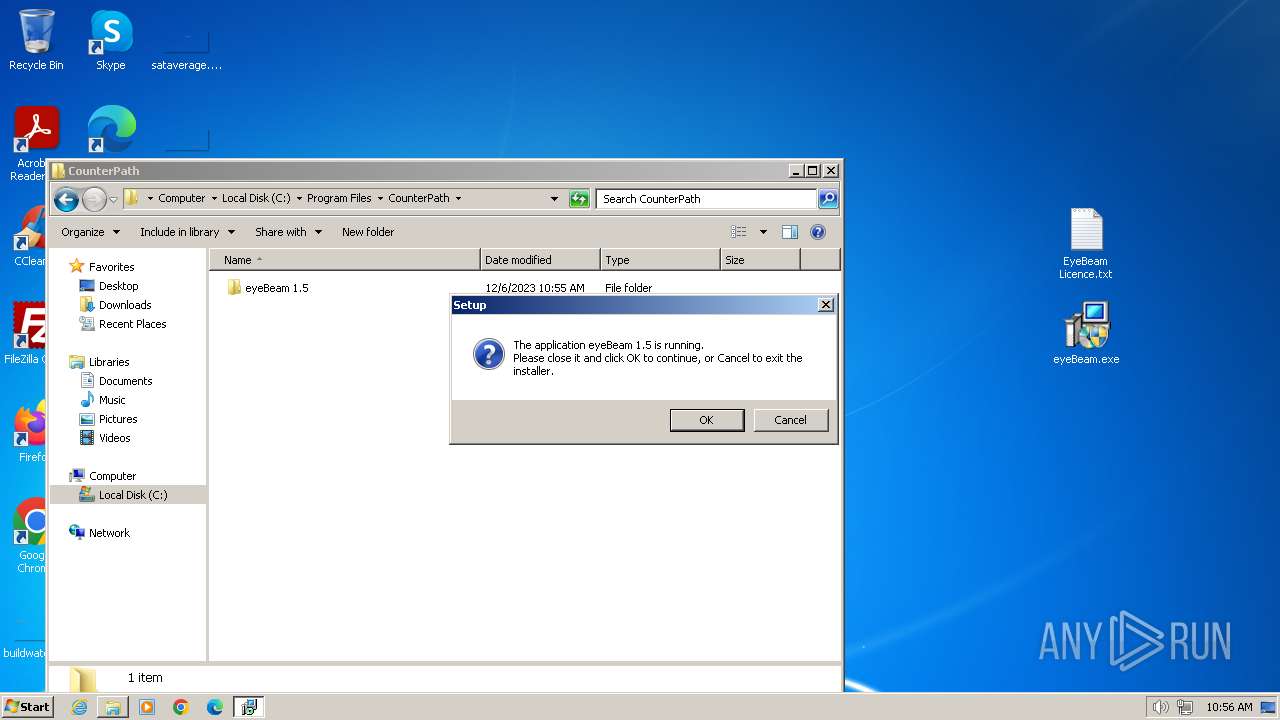Select Program Files in the address breadcrumb
1280x720 pixels.
pos(339,198)
